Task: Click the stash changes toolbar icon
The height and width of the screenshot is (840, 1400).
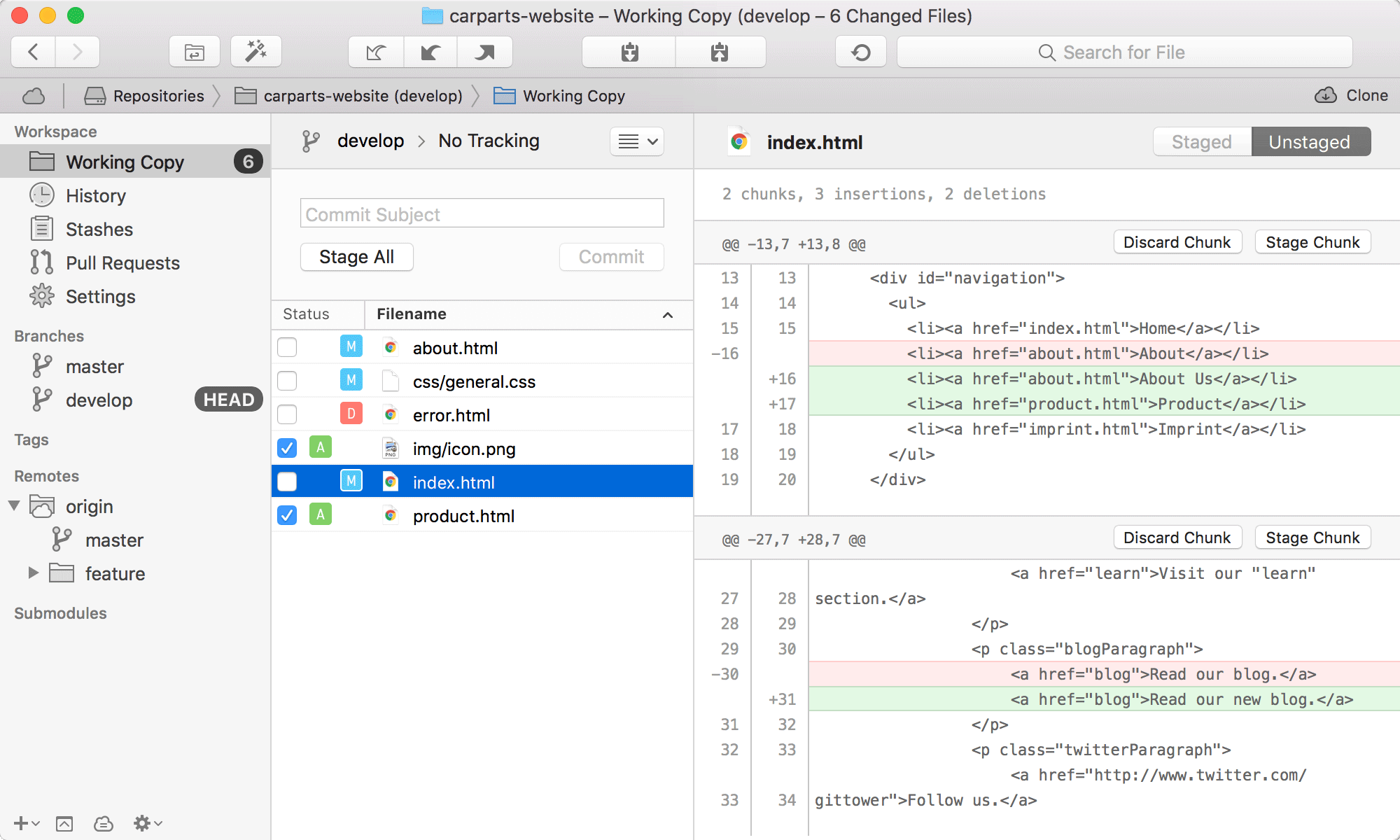Action: coord(629,52)
